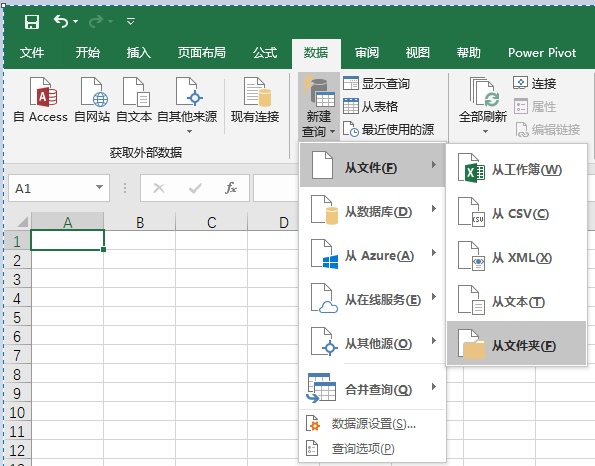This screenshot has width=595, height=466.
Task: Open 查询选项(P) menu entry
Action: 372,449
